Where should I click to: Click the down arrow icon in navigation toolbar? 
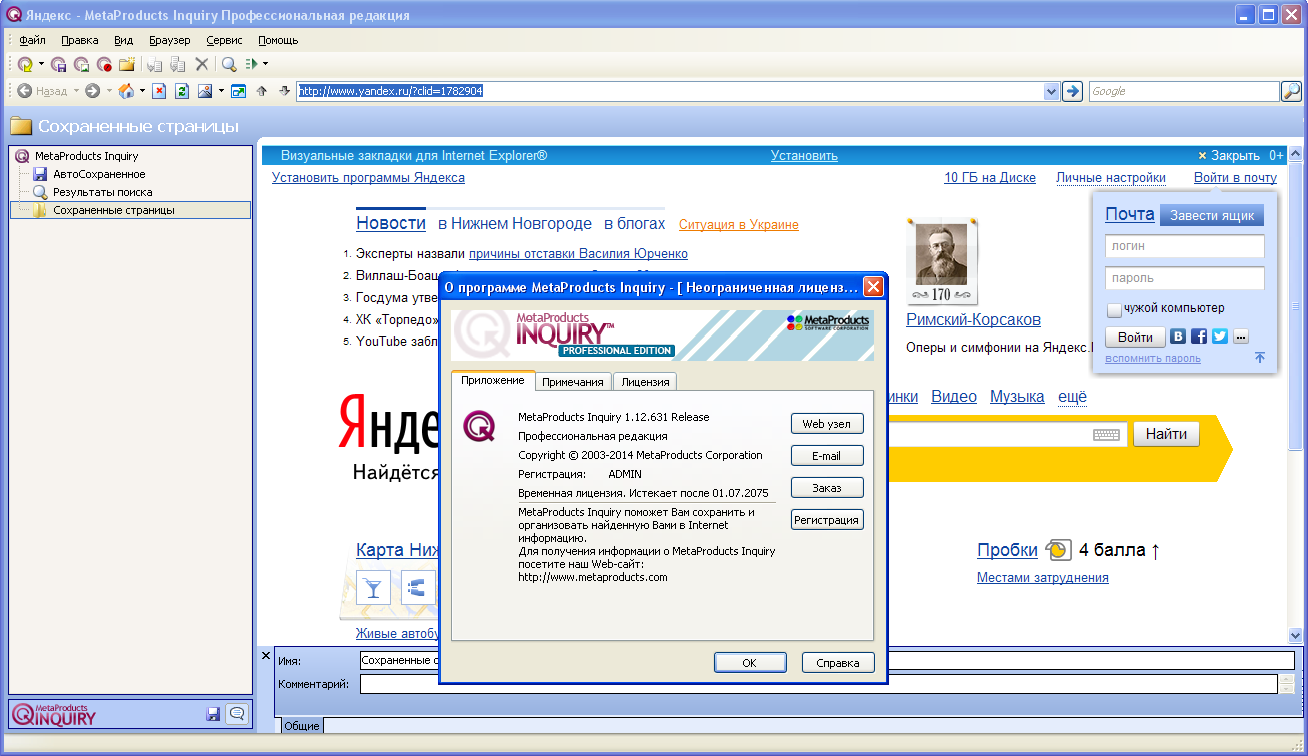284,91
